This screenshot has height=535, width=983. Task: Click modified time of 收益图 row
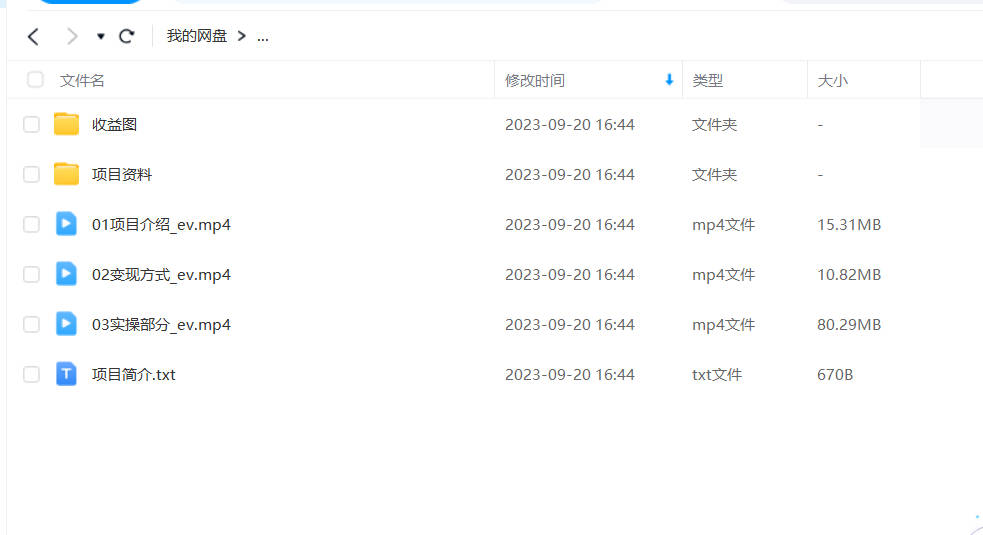(570, 125)
